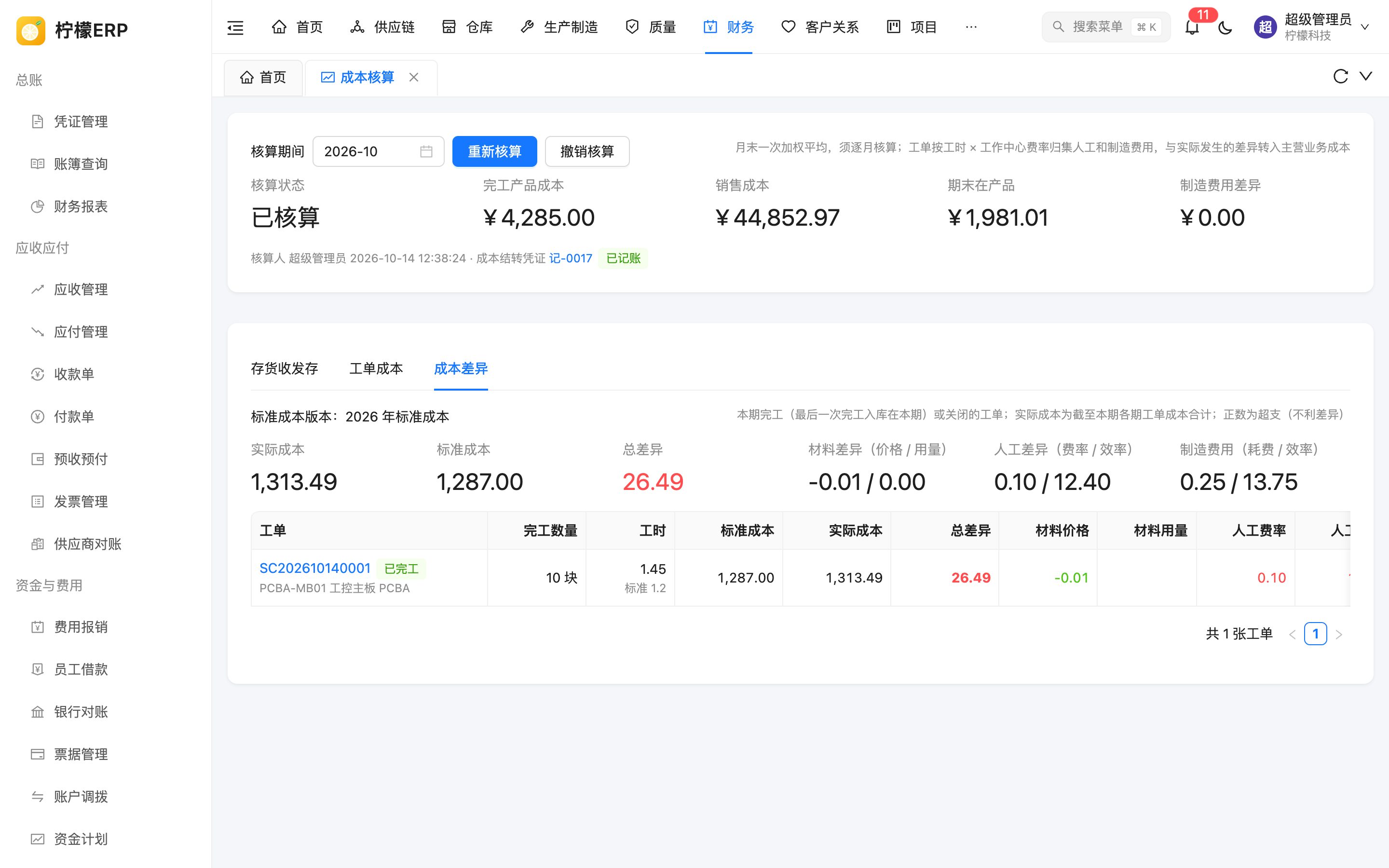Switch to the 工单成本 tab
The width and height of the screenshot is (1389, 868).
coord(376,368)
